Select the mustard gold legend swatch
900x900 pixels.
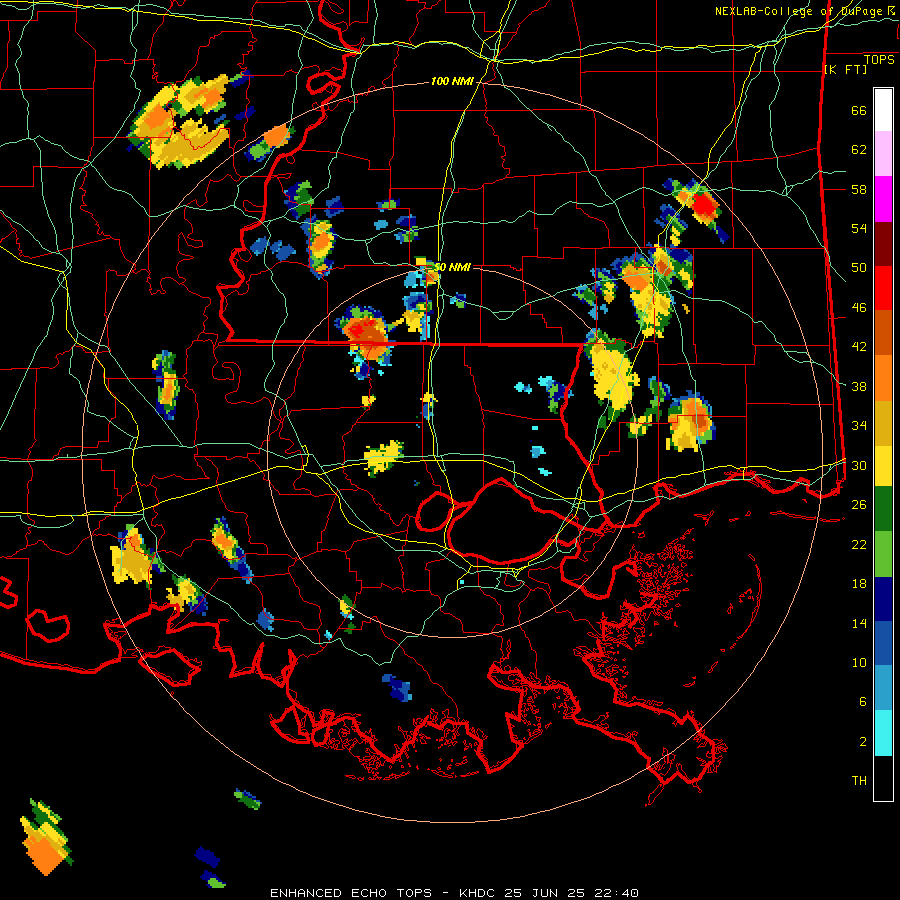click(883, 422)
